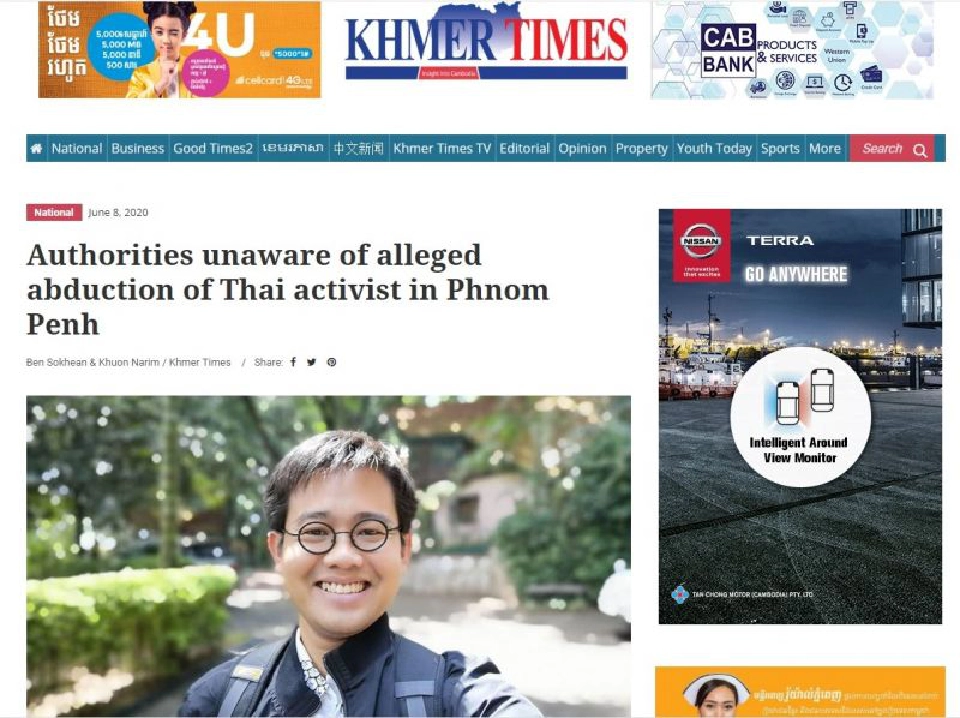Select the Editorial menu item
The width and height of the screenshot is (960, 718).
coord(525,149)
